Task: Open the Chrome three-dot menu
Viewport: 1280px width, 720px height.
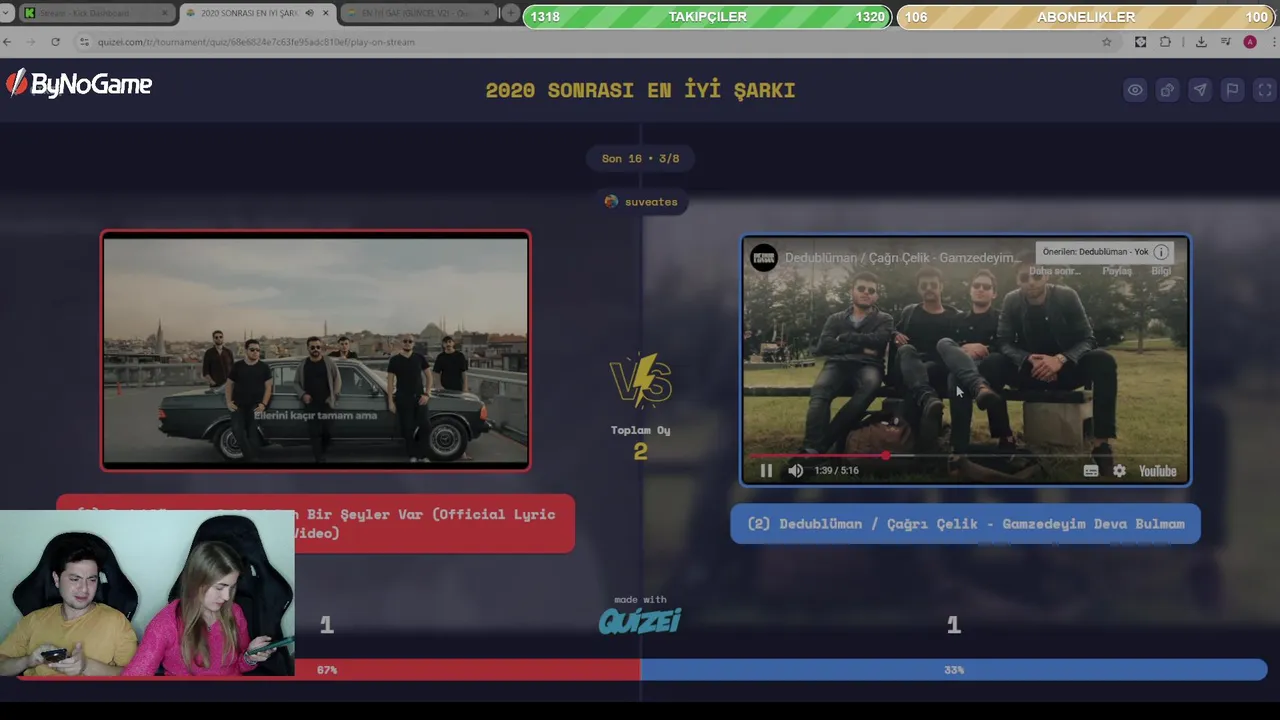Action: point(1272,42)
